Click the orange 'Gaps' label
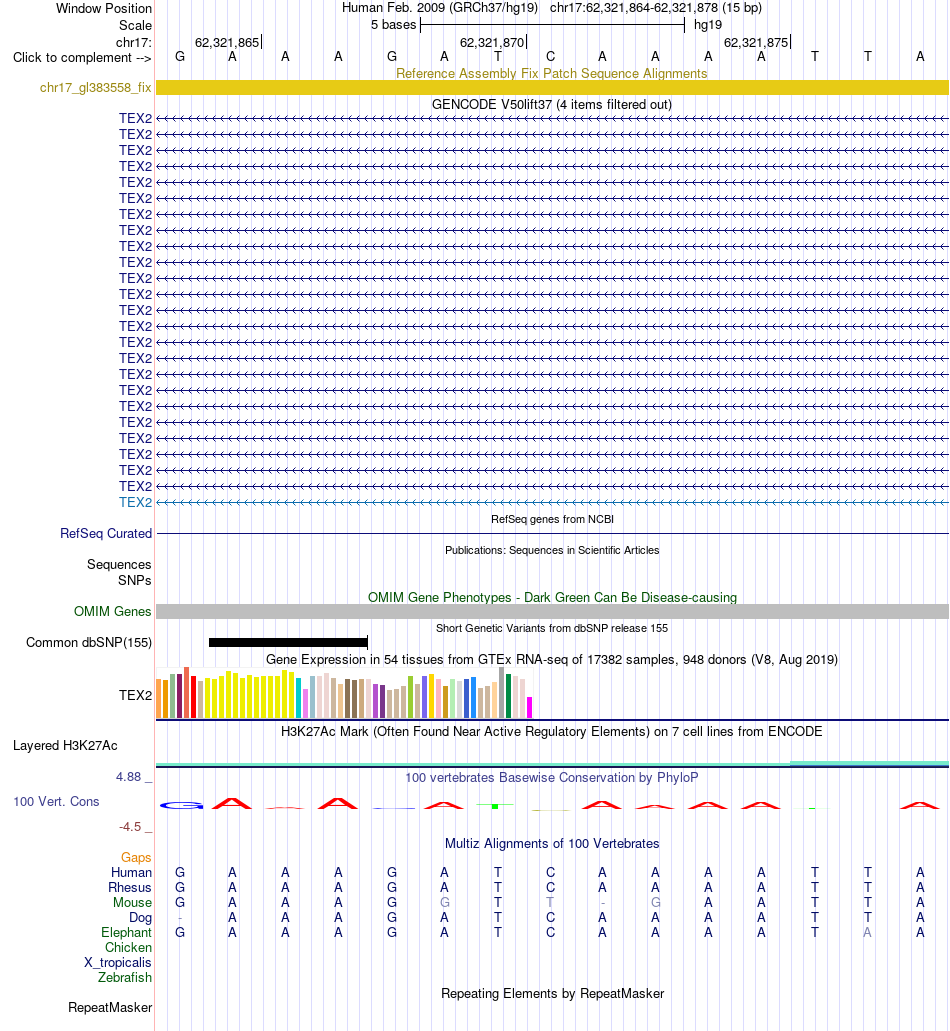 point(136,857)
